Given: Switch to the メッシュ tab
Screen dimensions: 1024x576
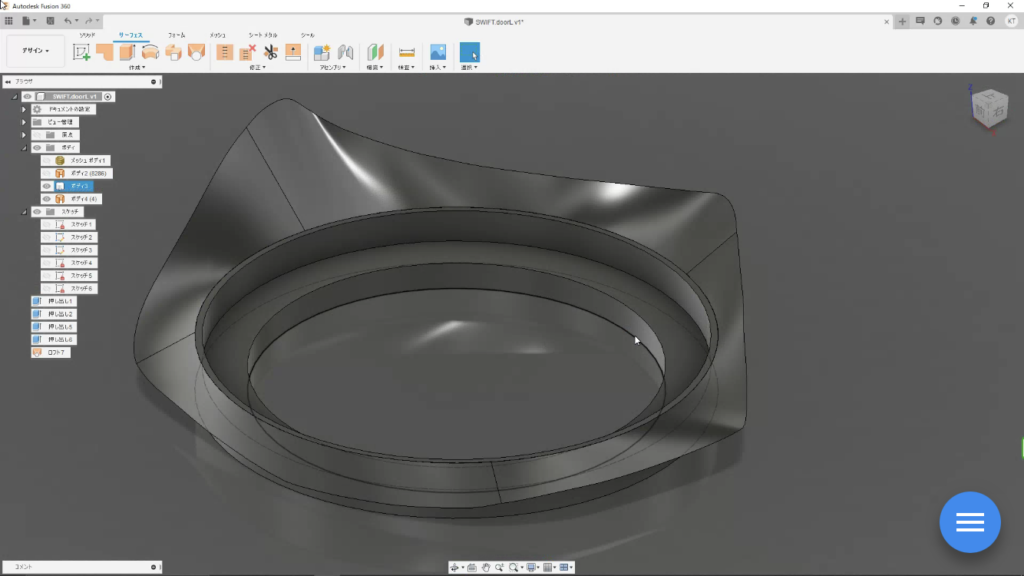Looking at the screenshot, I should coord(217,35).
